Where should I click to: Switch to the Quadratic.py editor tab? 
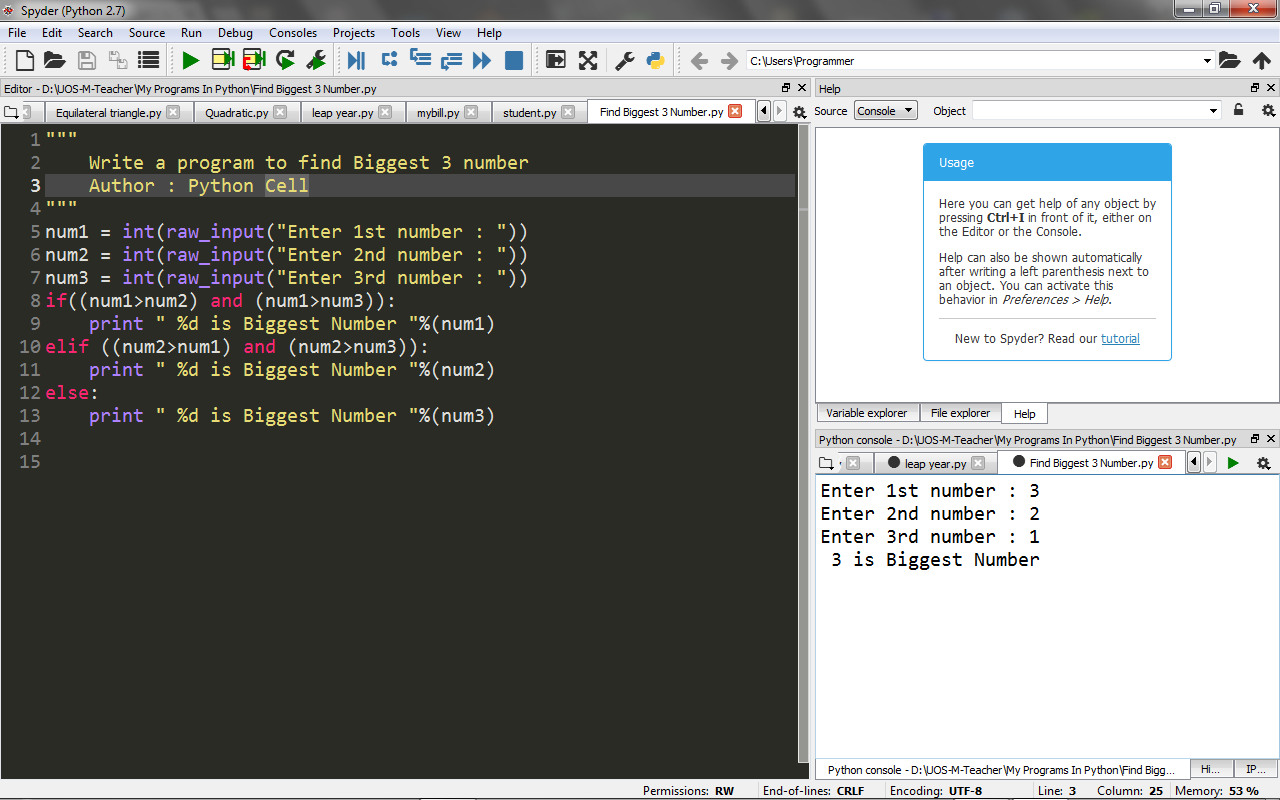coord(240,111)
